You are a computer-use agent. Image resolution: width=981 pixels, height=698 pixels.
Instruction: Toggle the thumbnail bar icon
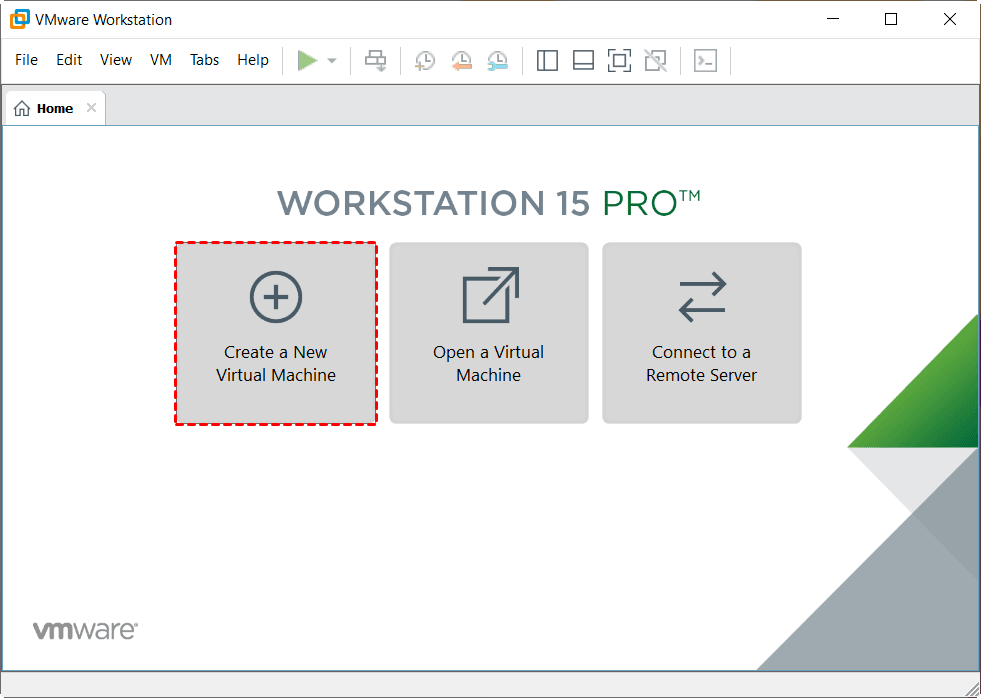[x=583, y=61]
